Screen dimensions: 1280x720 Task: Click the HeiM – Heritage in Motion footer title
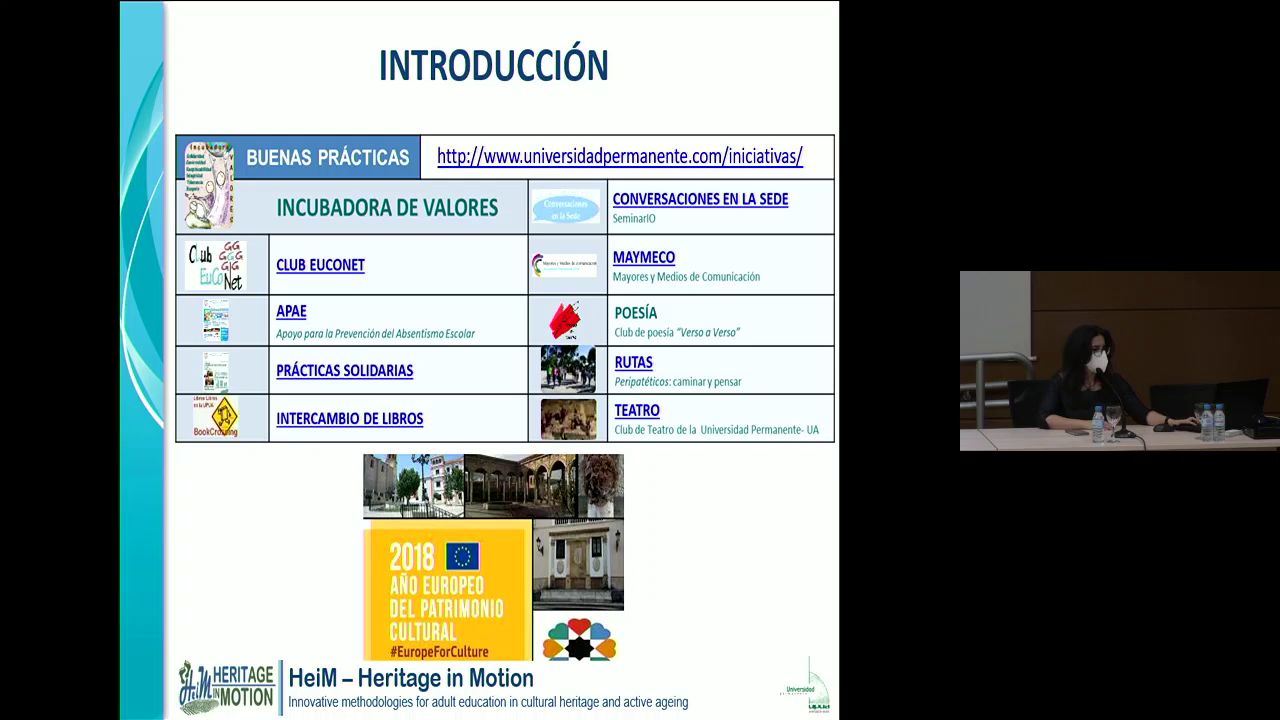point(411,678)
